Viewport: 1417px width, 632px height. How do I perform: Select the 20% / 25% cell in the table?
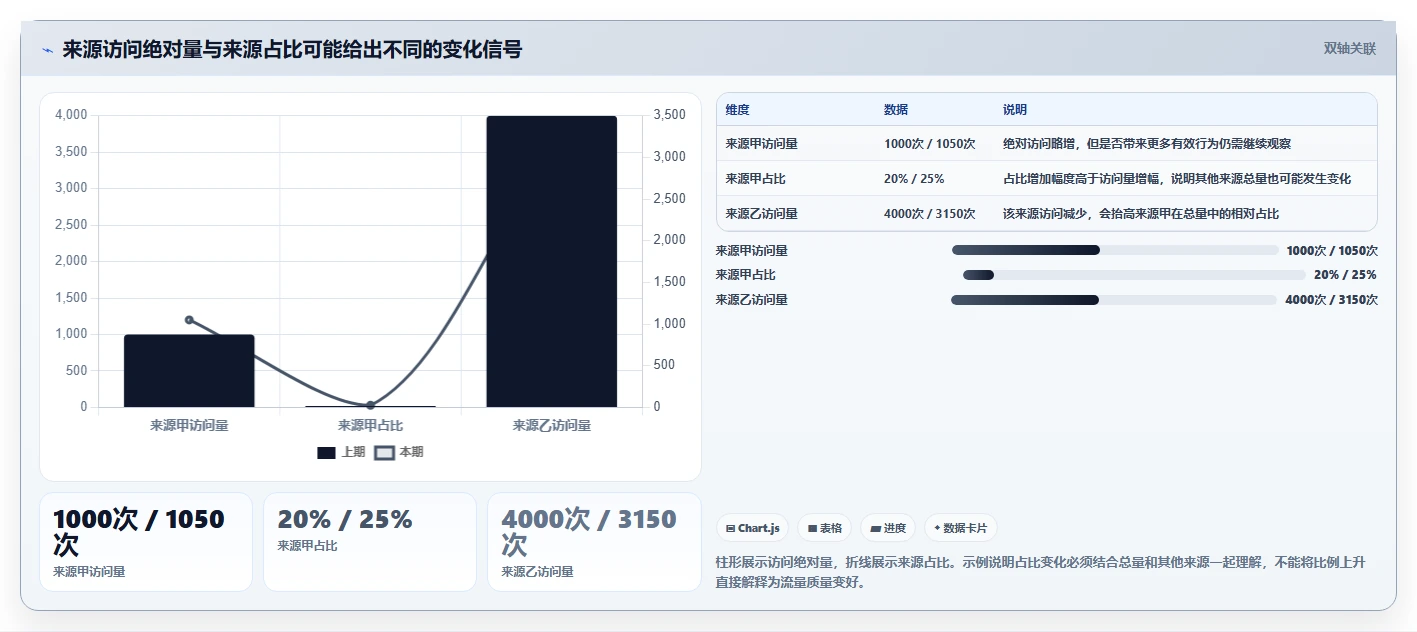[x=914, y=179]
